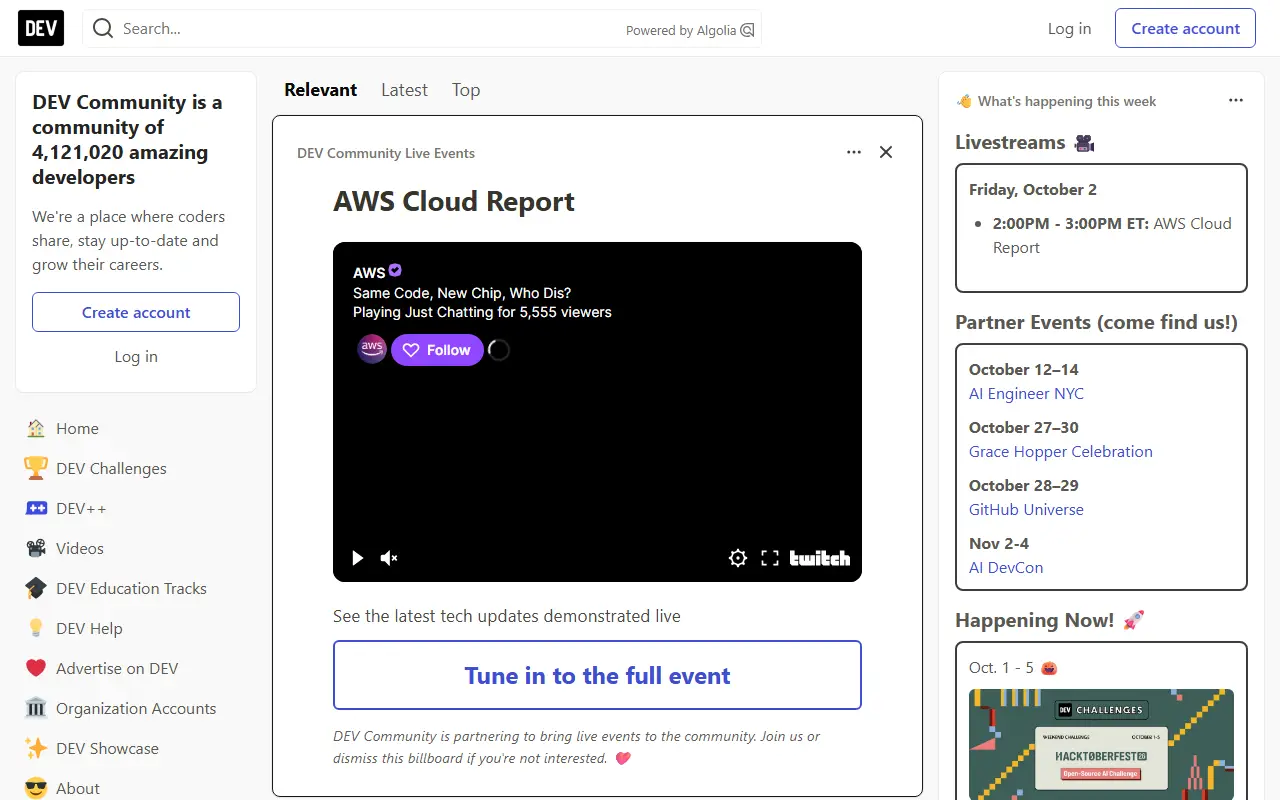Click the DEV Challenges trophy icon
Image resolution: width=1280 pixels, height=800 pixels.
click(36, 468)
